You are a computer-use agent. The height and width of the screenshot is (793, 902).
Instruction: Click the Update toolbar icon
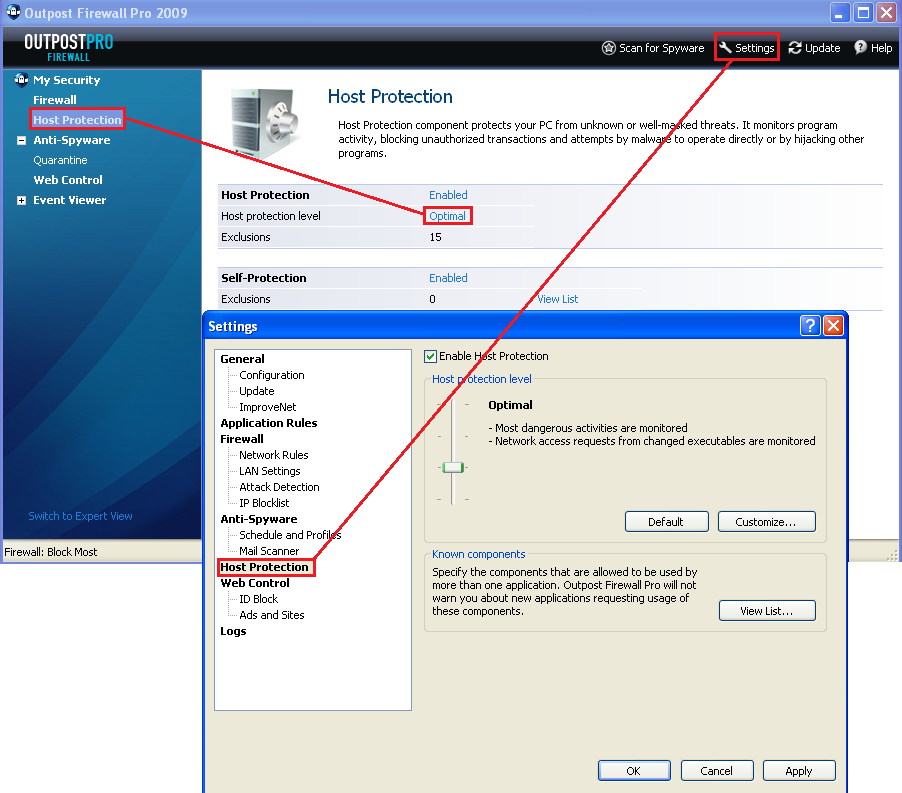point(795,48)
